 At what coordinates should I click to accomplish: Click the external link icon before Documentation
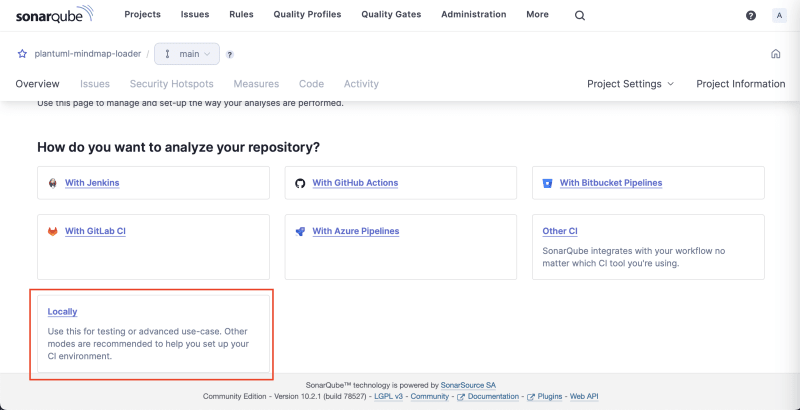461,397
